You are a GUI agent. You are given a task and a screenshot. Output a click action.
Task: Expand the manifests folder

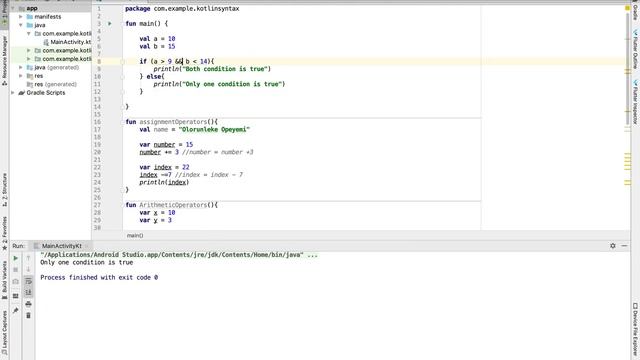pos(21,17)
